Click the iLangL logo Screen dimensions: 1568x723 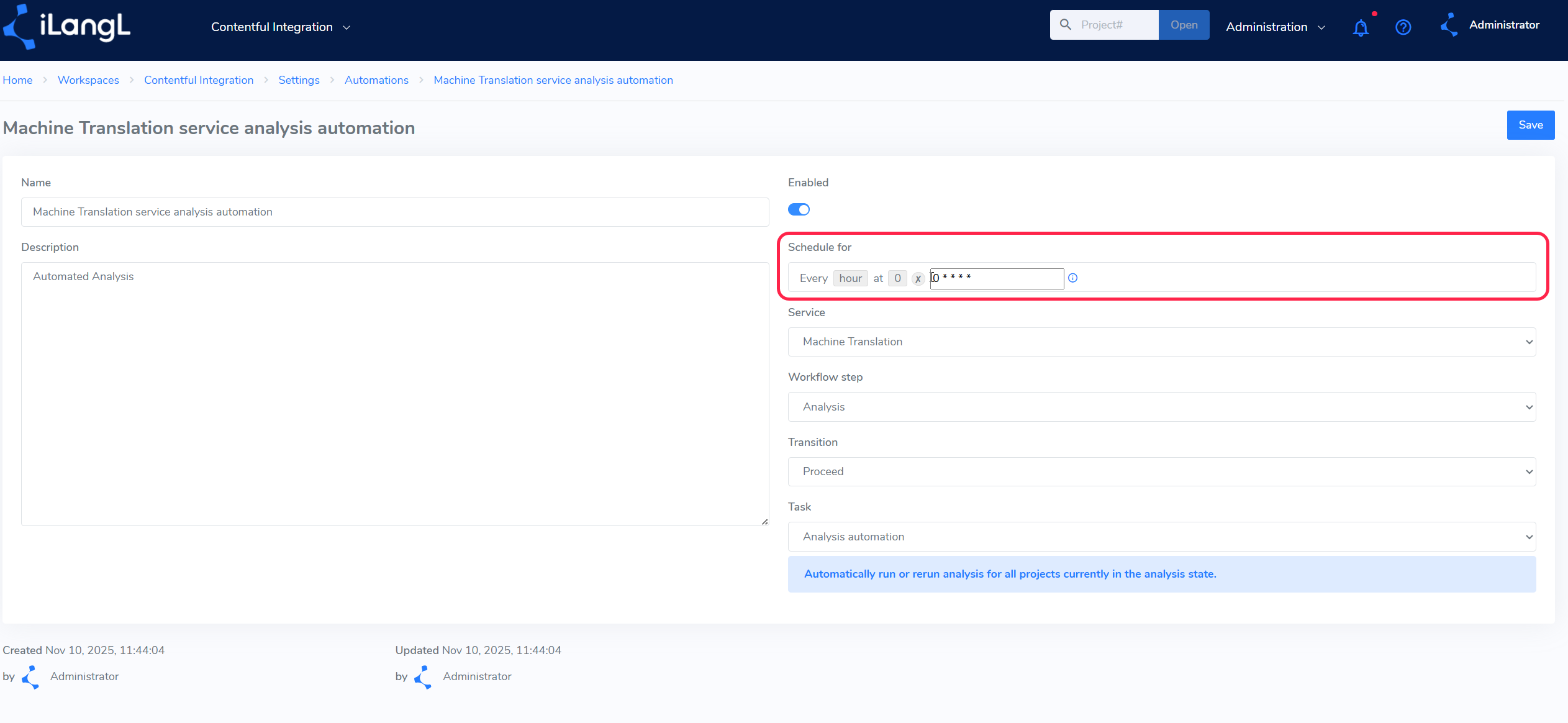[66, 27]
